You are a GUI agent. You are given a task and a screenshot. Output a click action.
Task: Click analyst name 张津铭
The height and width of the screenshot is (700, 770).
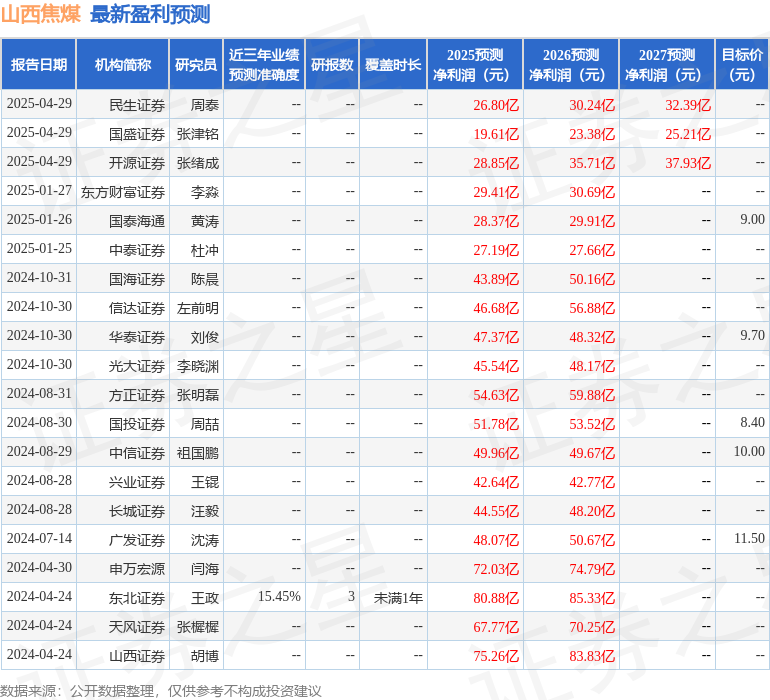point(198,134)
